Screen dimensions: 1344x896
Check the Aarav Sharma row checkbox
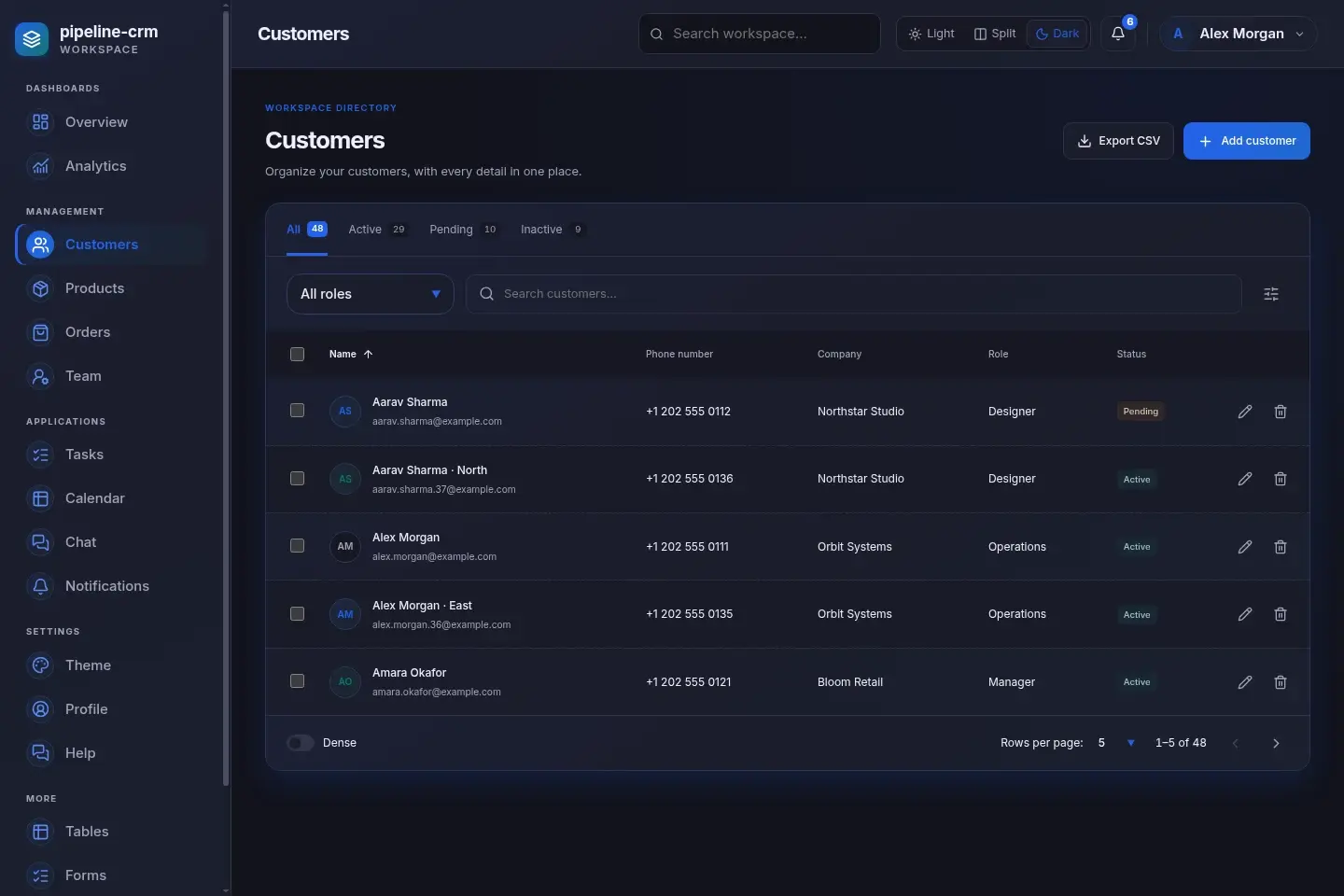(297, 411)
